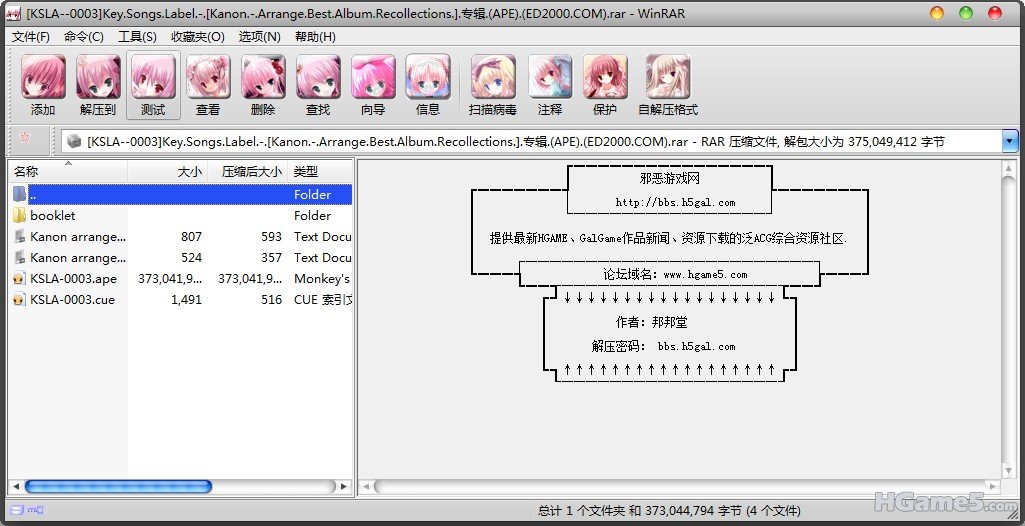
Task: Click the status bar total summary text
Action: (x=669, y=510)
